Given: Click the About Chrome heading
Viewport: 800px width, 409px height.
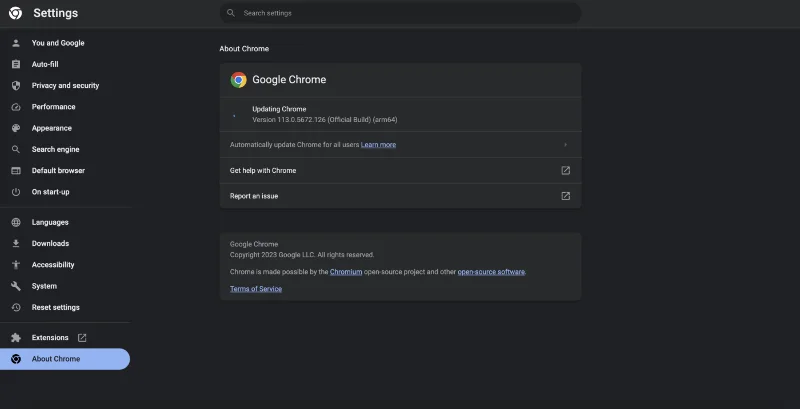Looking at the screenshot, I should [244, 48].
